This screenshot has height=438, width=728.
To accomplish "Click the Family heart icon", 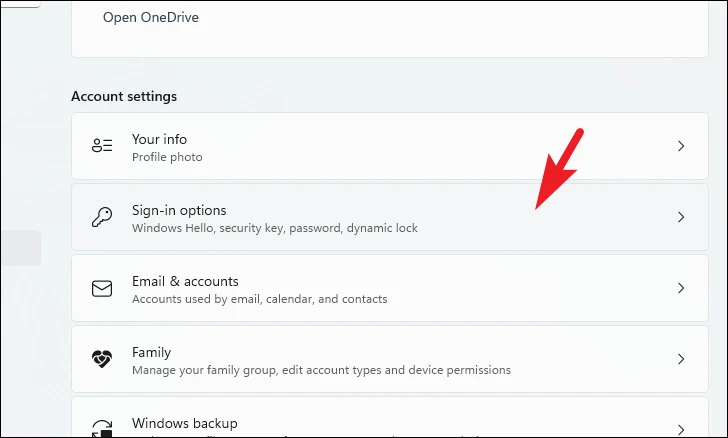I will [x=102, y=359].
